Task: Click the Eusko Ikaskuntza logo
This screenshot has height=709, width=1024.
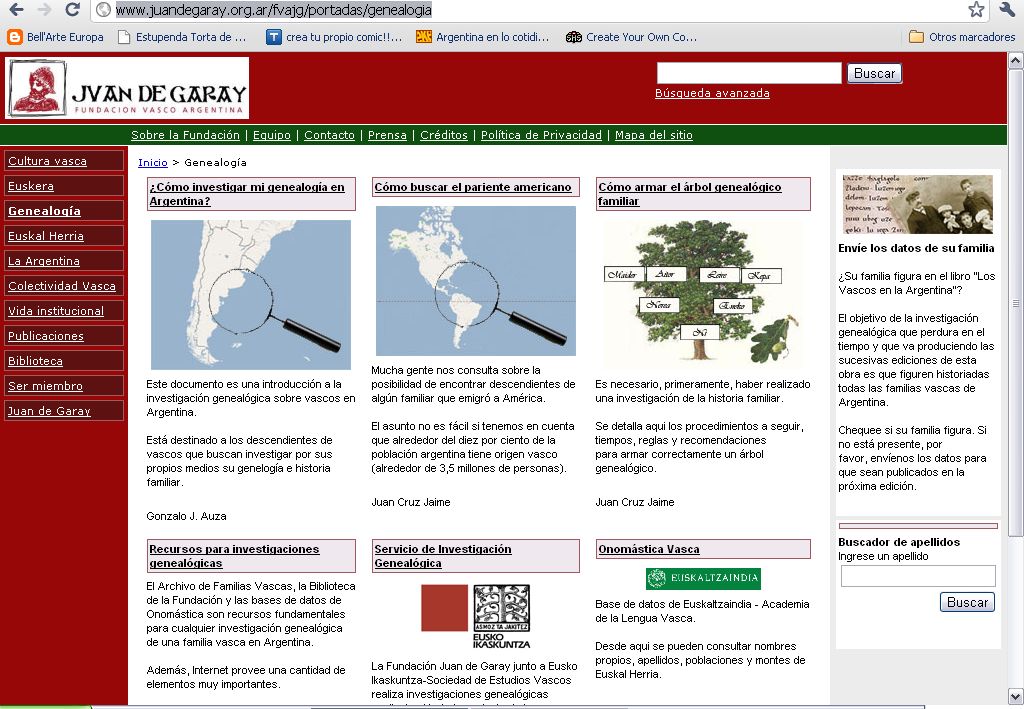Action: (x=475, y=616)
